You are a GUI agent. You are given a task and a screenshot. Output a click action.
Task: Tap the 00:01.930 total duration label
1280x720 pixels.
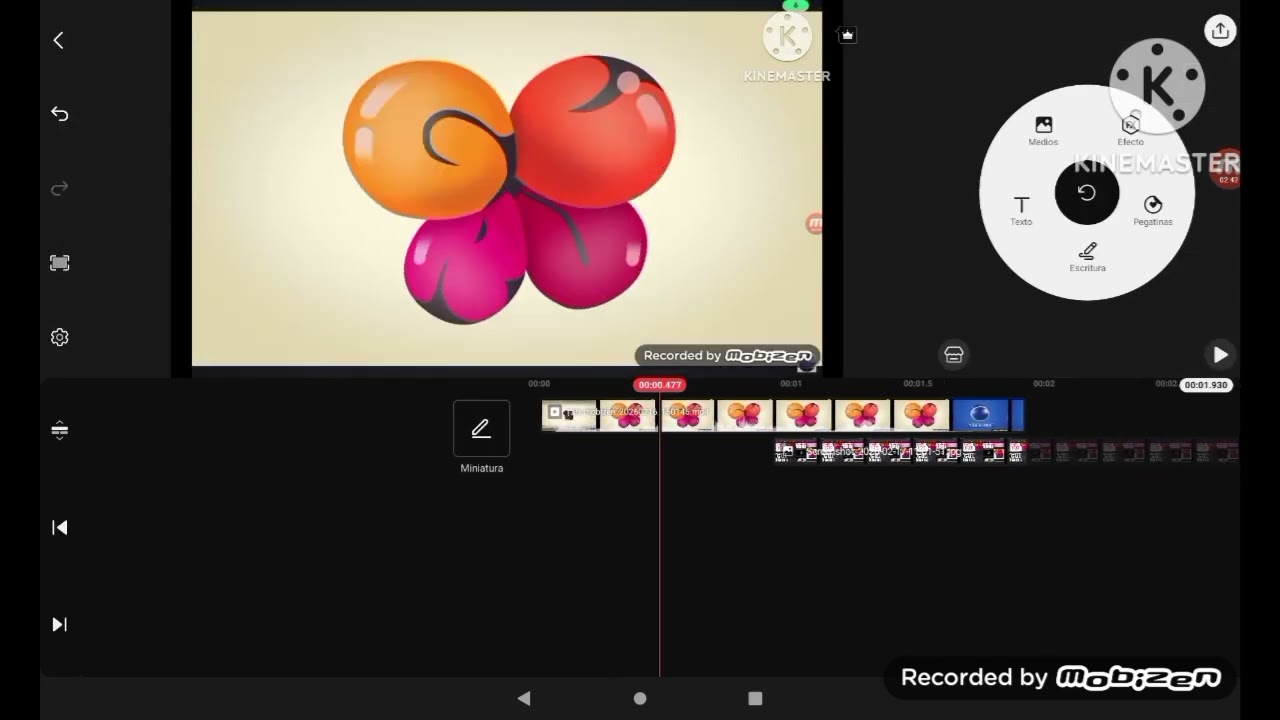click(x=1206, y=385)
